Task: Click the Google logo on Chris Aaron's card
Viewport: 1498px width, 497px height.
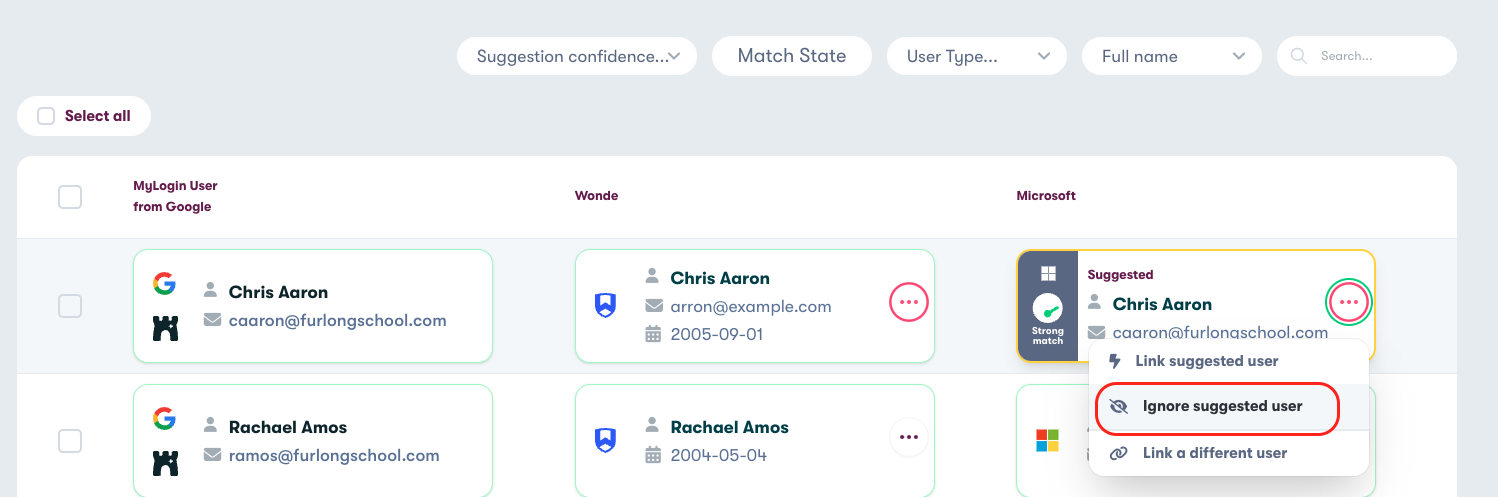Action: (164, 284)
